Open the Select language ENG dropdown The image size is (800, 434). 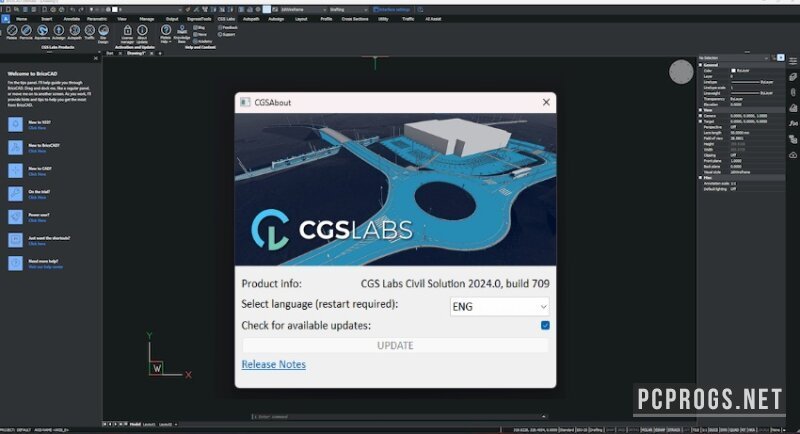click(499, 307)
